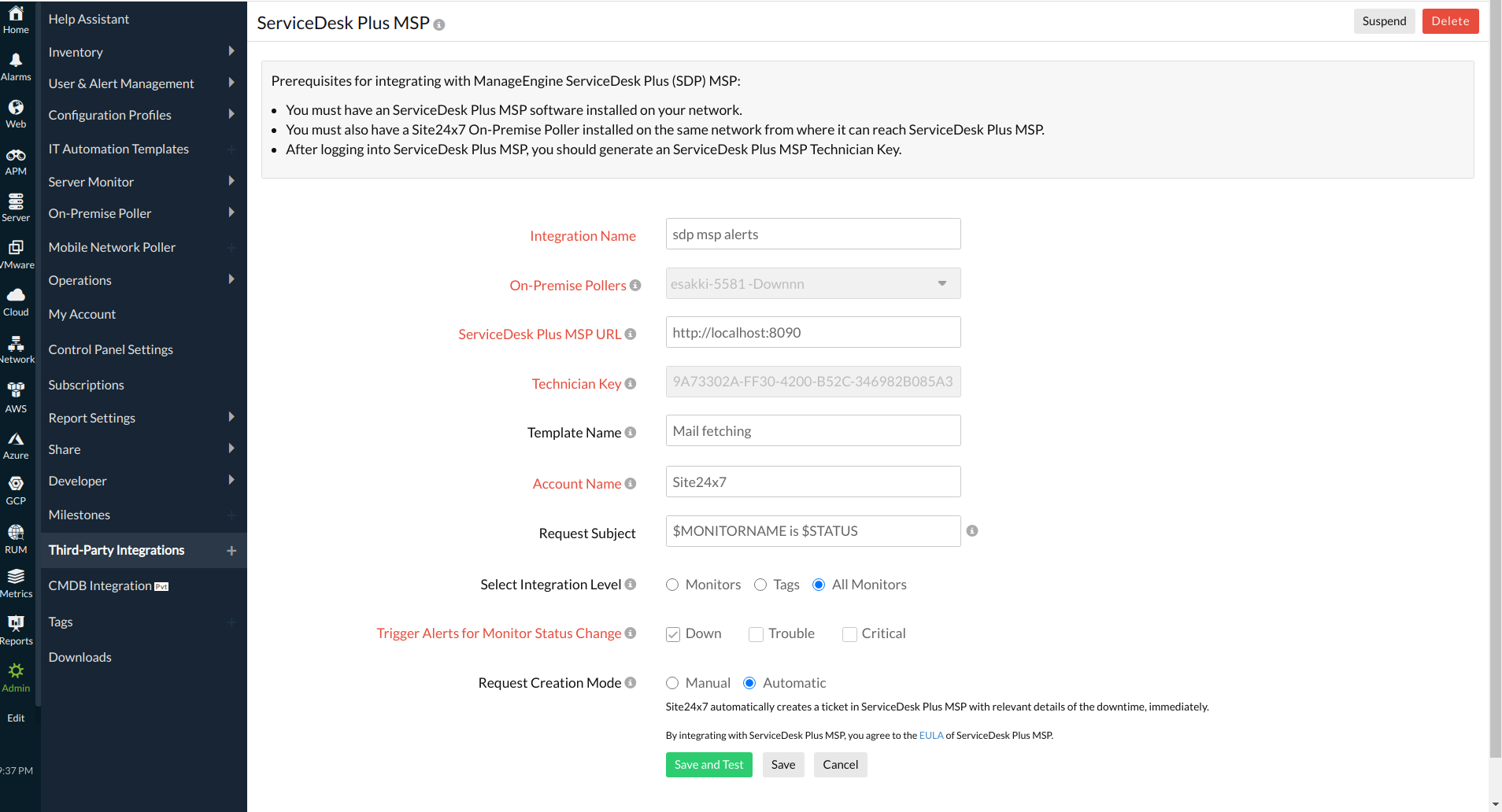Screen dimensions: 1502x812
Task: Navigate to the Network section
Action: (17, 349)
